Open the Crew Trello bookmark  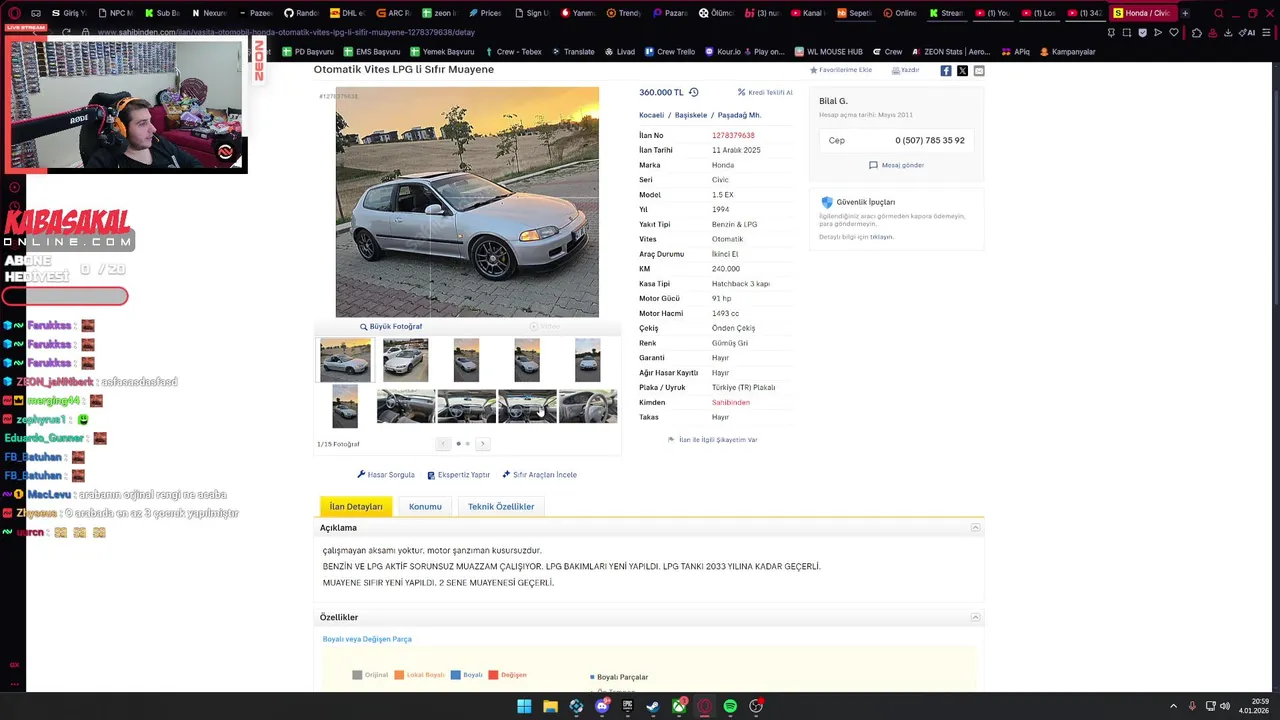669,52
